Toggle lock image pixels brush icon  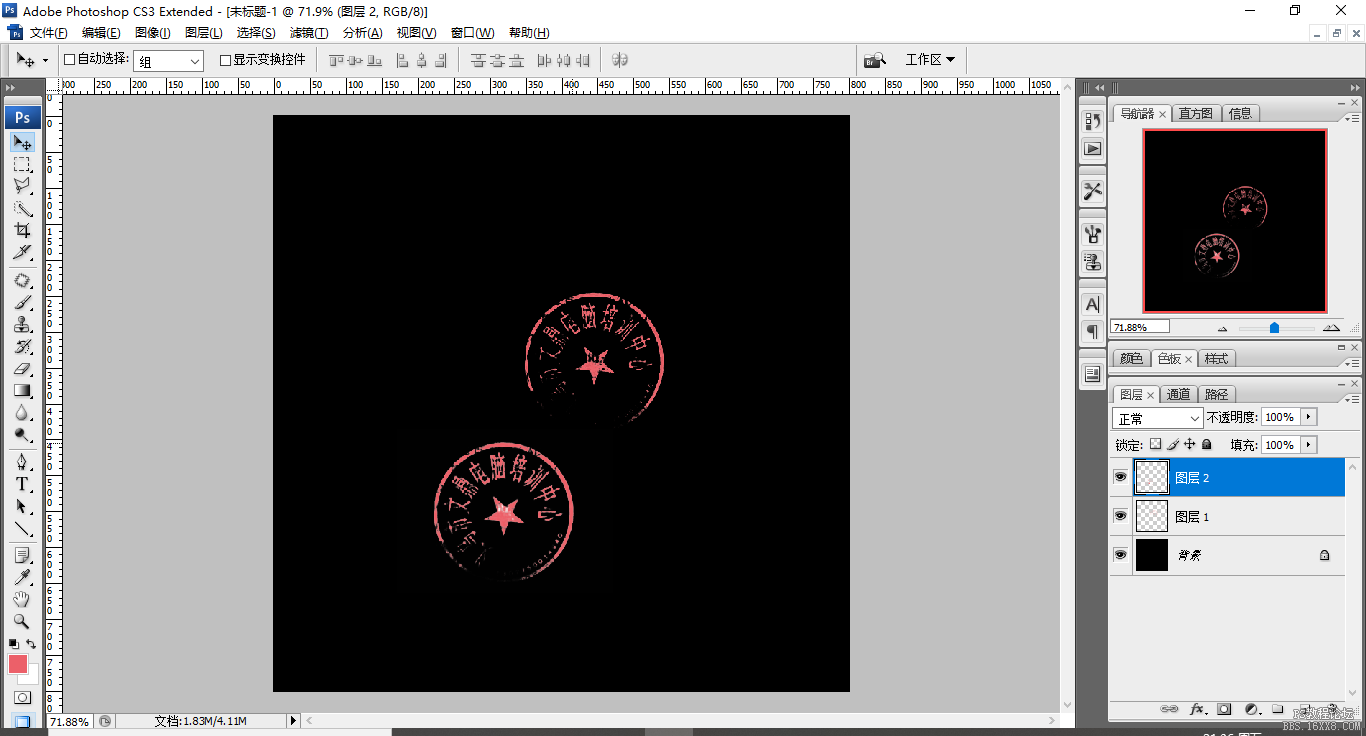coord(1173,444)
